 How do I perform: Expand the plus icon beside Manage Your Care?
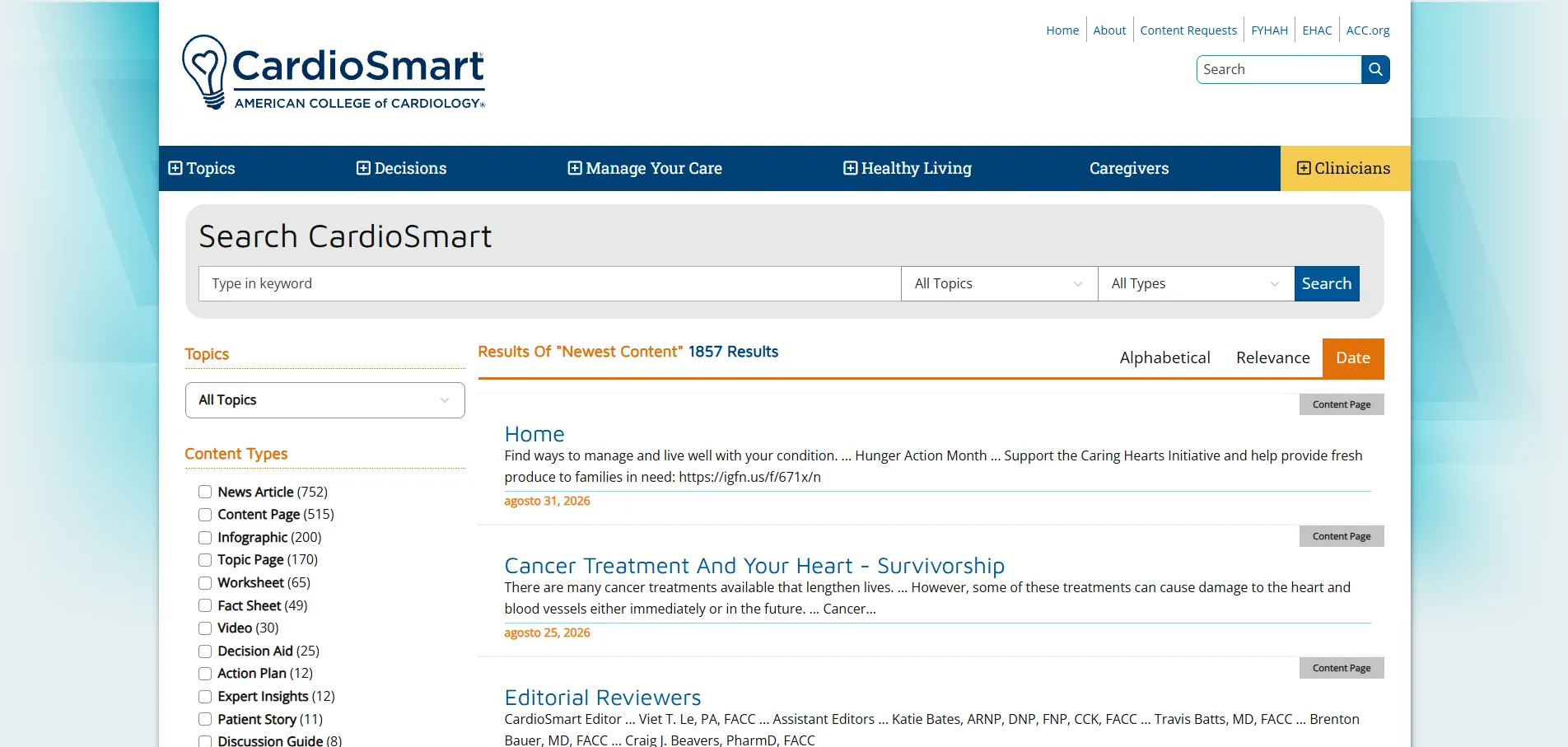click(x=575, y=168)
